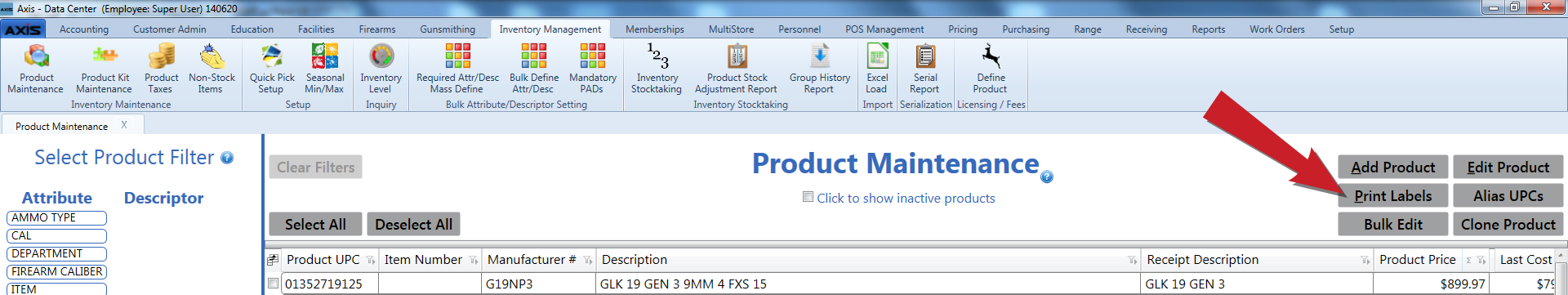Open Product Kit Maintenance icon
Screen dimensions: 1568x295
click(x=105, y=69)
